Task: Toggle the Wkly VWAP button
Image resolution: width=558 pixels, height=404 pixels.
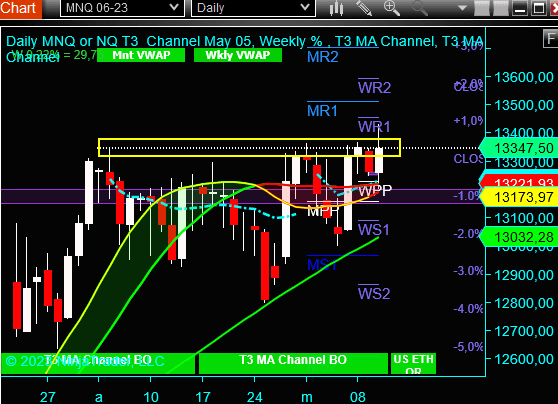Action: (238, 55)
